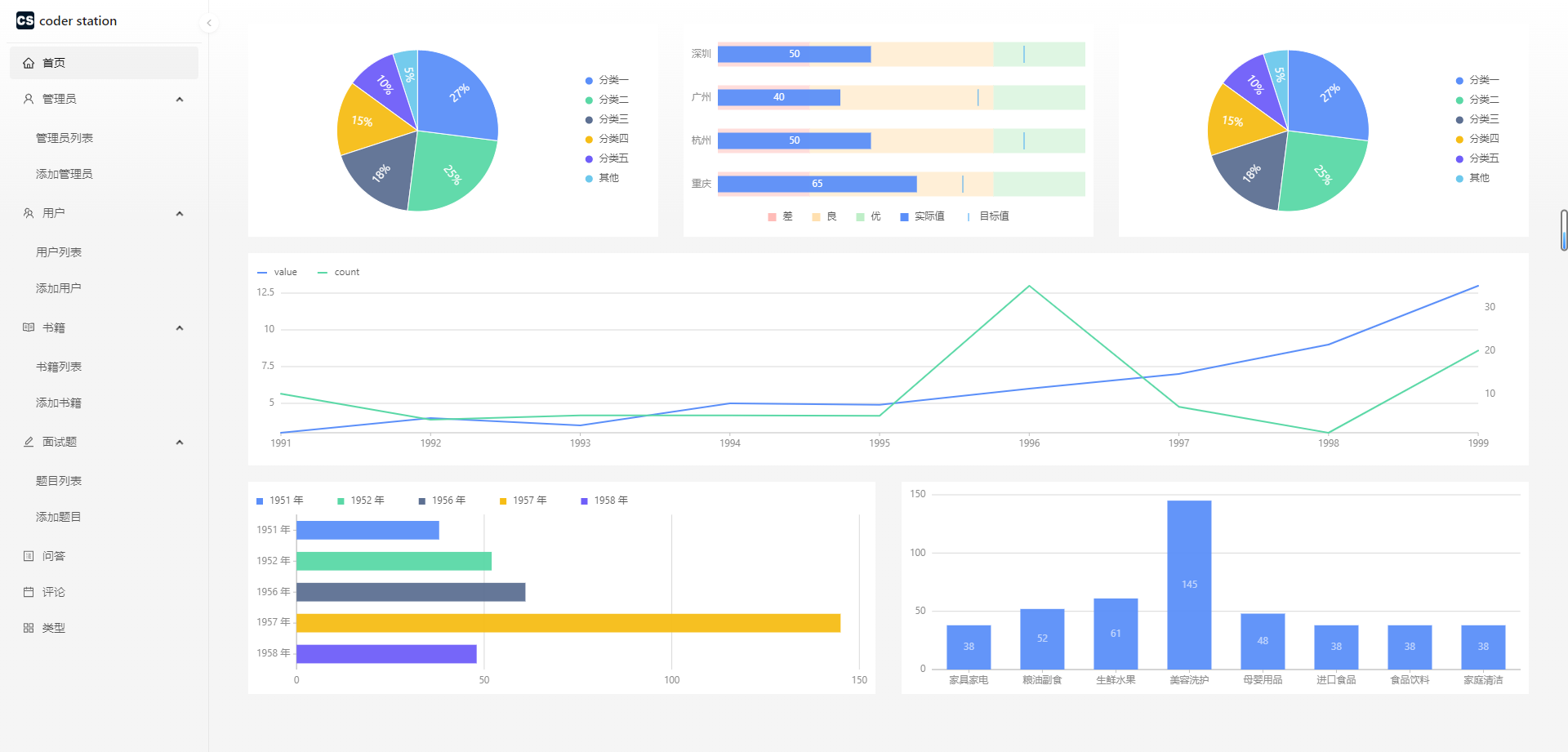
Task: Toggle 分类四 in the right pie chart legend
Action: point(1477,139)
